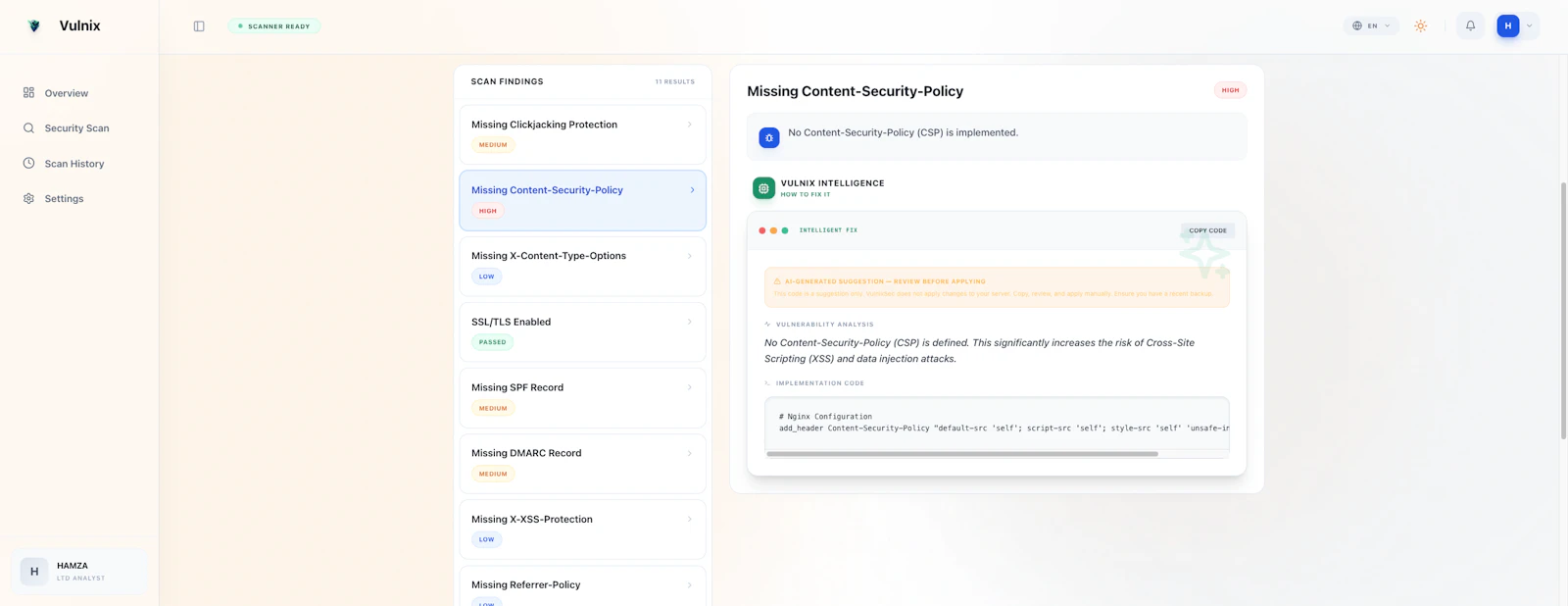Open notifications bell icon
Image resolution: width=1568 pixels, height=606 pixels.
click(x=1470, y=26)
